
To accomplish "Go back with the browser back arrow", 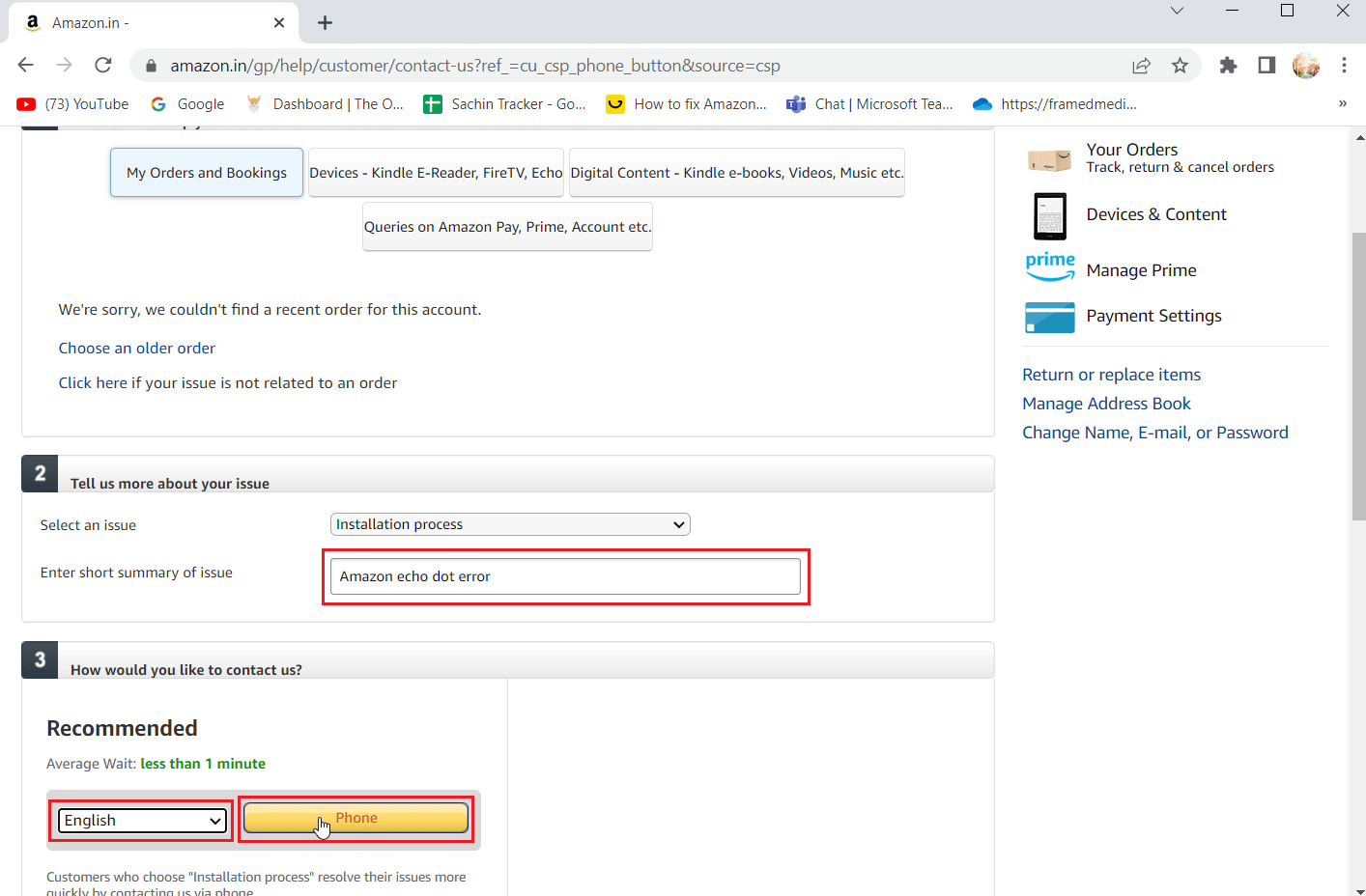I will click(x=26, y=65).
